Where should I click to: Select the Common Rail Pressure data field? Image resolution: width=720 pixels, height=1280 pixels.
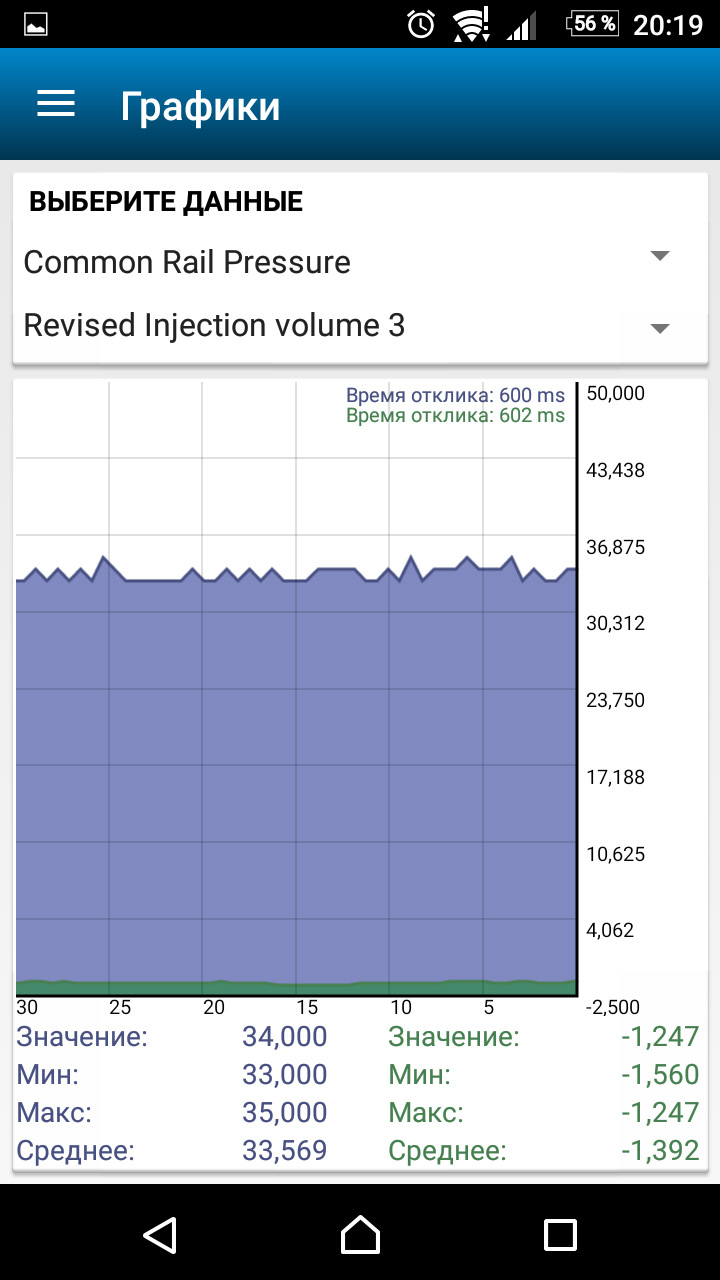pyautogui.click(x=187, y=262)
